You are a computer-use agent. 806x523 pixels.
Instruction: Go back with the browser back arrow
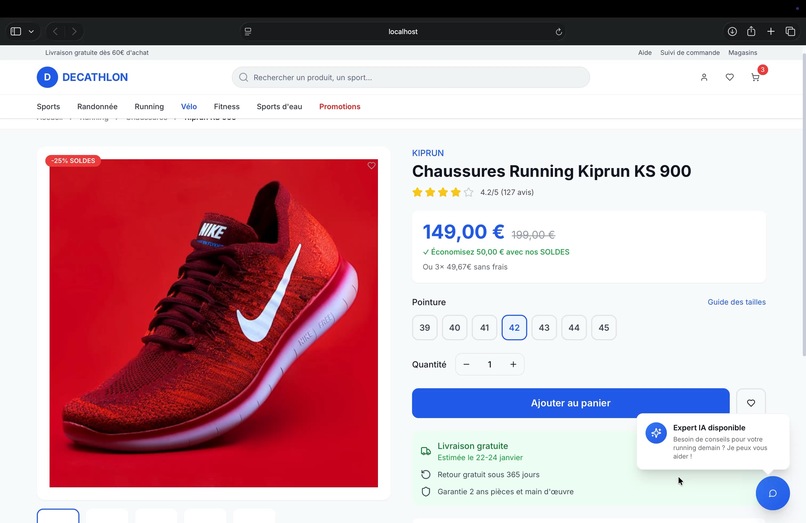tap(55, 31)
